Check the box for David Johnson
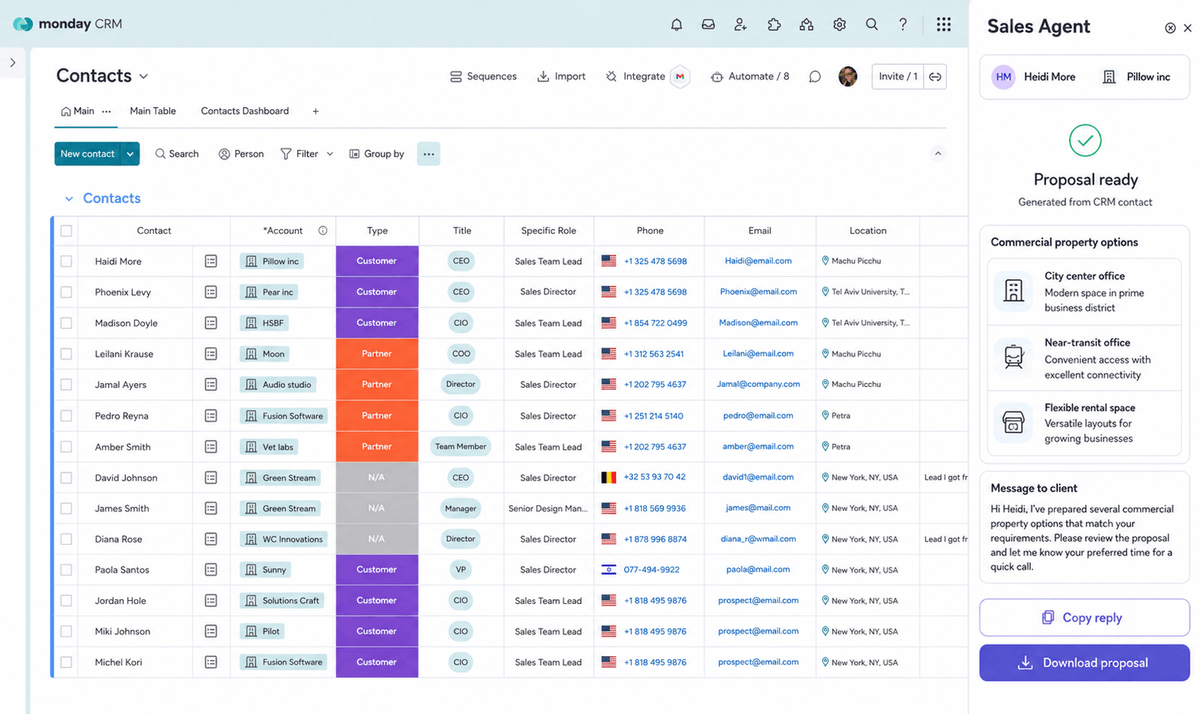The image size is (1200, 714). [66, 477]
